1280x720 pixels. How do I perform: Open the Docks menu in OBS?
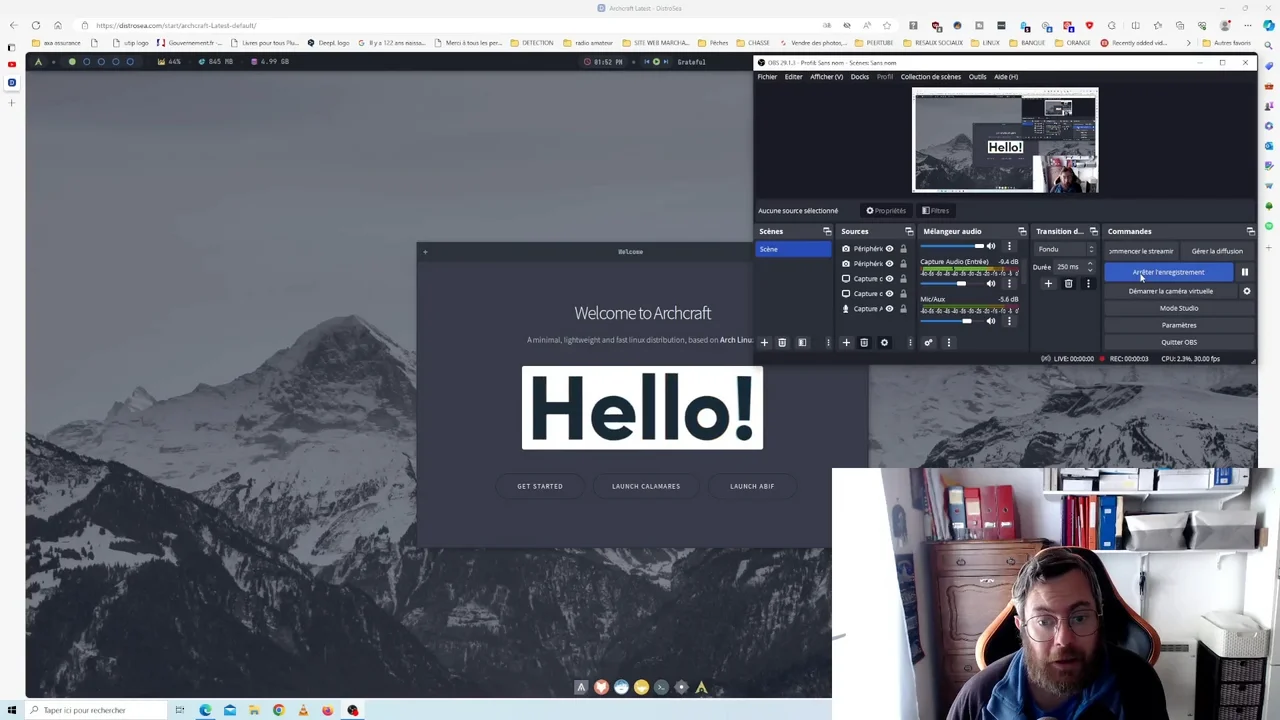(x=860, y=77)
